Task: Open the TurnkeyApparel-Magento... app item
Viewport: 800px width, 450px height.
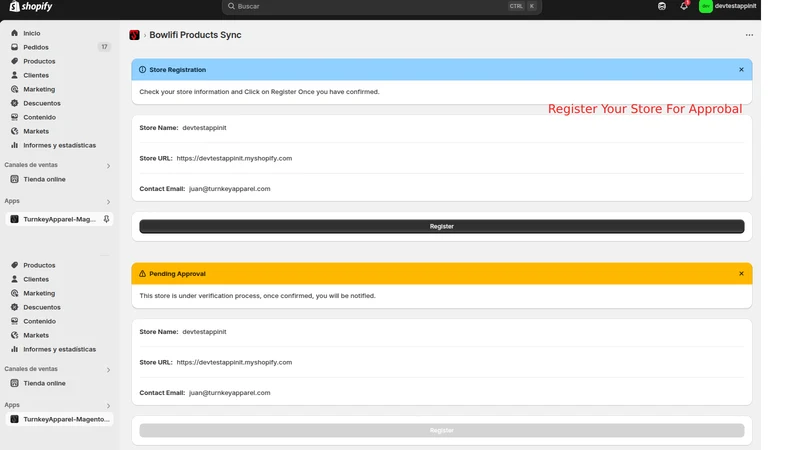Action: tap(60, 419)
